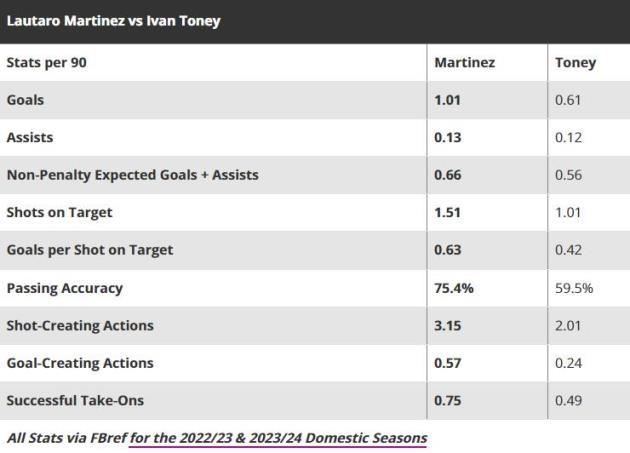The image size is (630, 453).
Task: Click the table title Lautaro Martinez vs Ivan Toney
Action: point(114,20)
